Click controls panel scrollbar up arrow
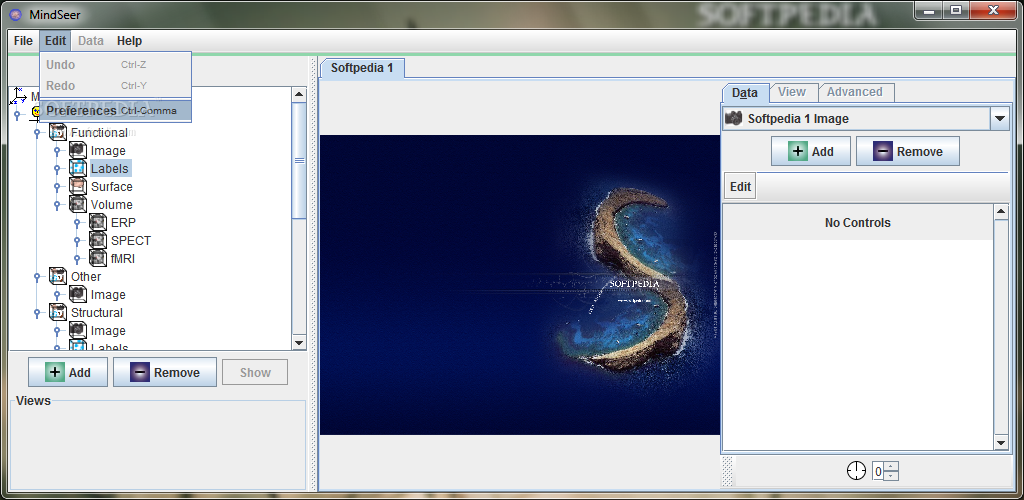Screen dimensions: 1024x500 (1000, 212)
